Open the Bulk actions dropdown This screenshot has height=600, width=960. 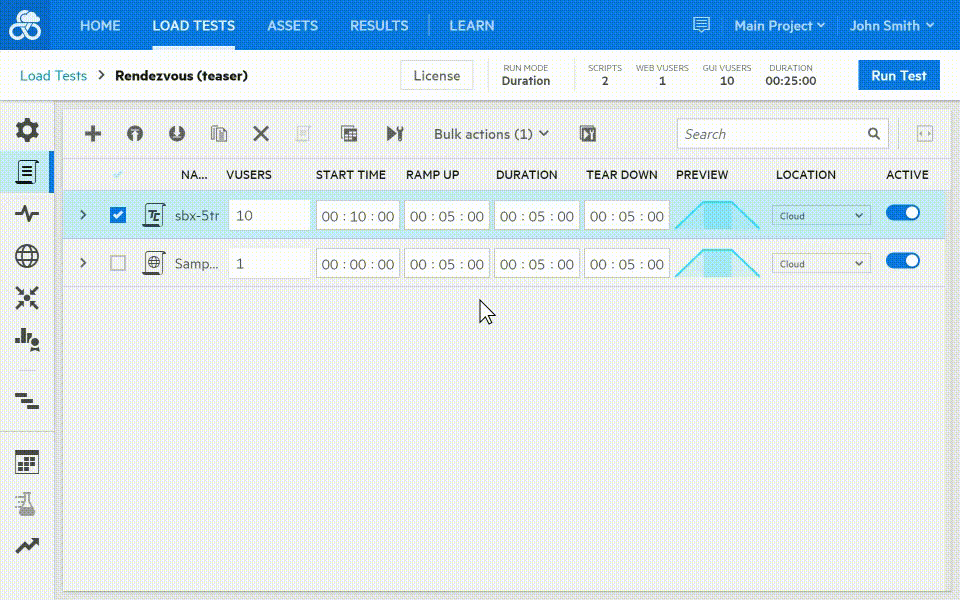pos(491,134)
